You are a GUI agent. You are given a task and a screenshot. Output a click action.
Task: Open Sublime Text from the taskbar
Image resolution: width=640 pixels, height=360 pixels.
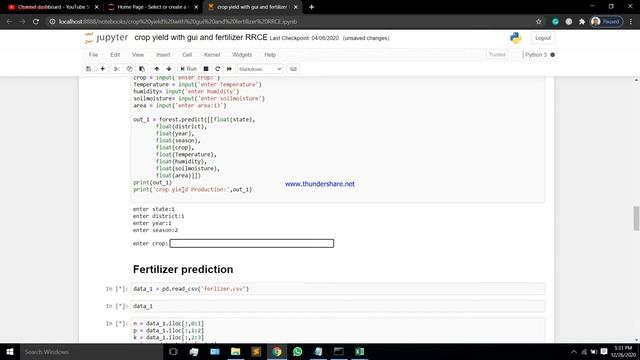256,351
